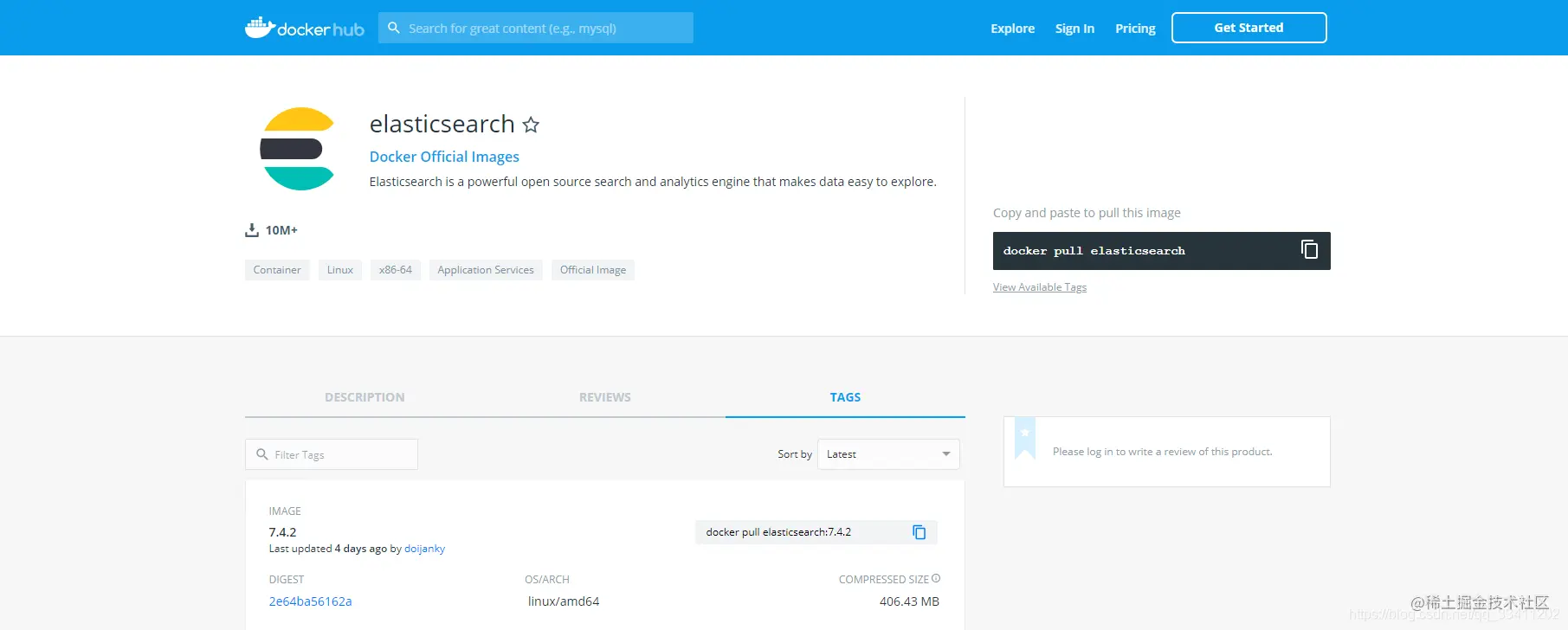This screenshot has width=1568, height=630.
Task: Copy the docker pull elasticsearch command
Action: click(x=1309, y=250)
